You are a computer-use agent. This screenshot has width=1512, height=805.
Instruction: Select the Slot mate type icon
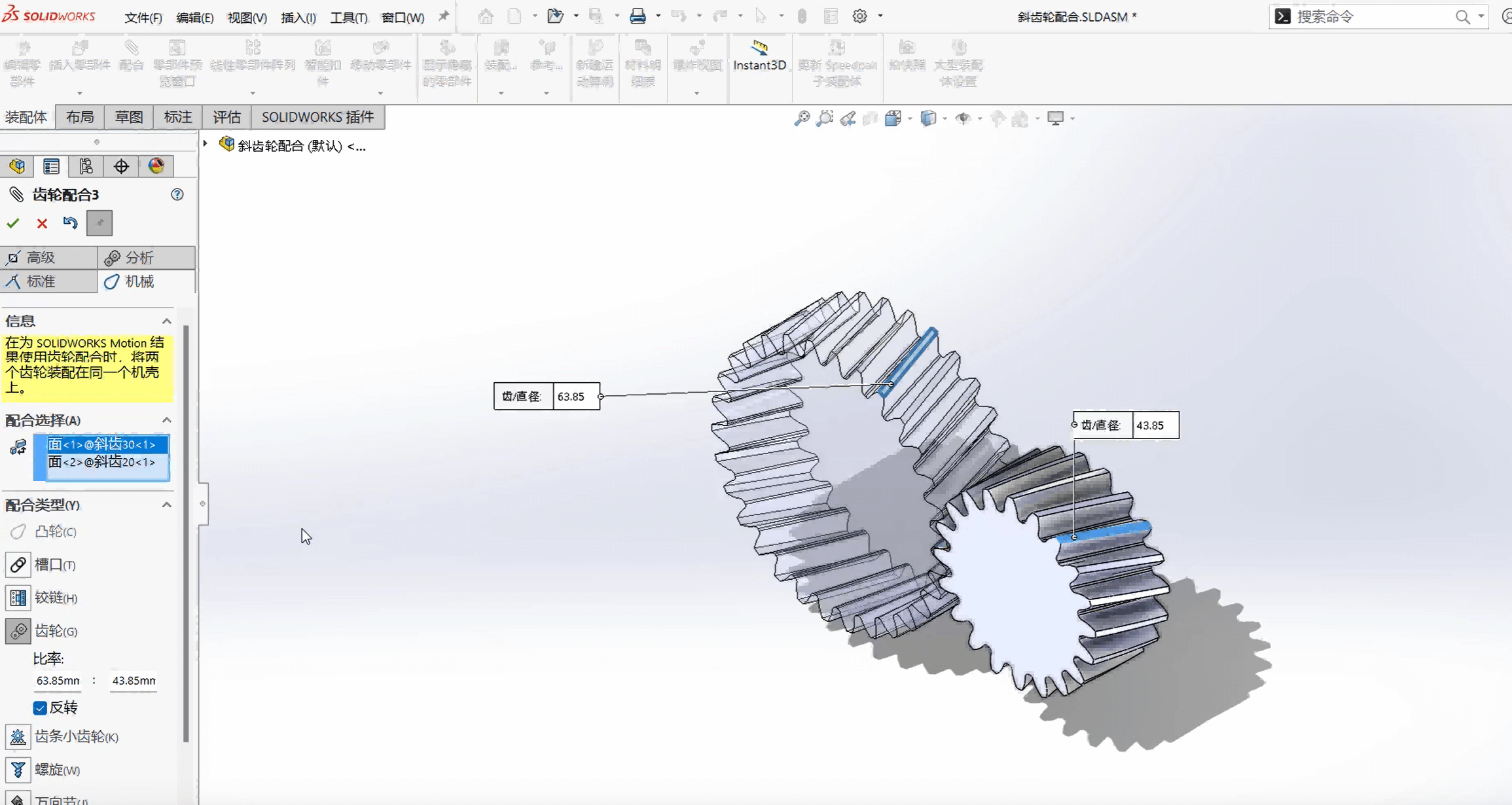[x=18, y=565]
